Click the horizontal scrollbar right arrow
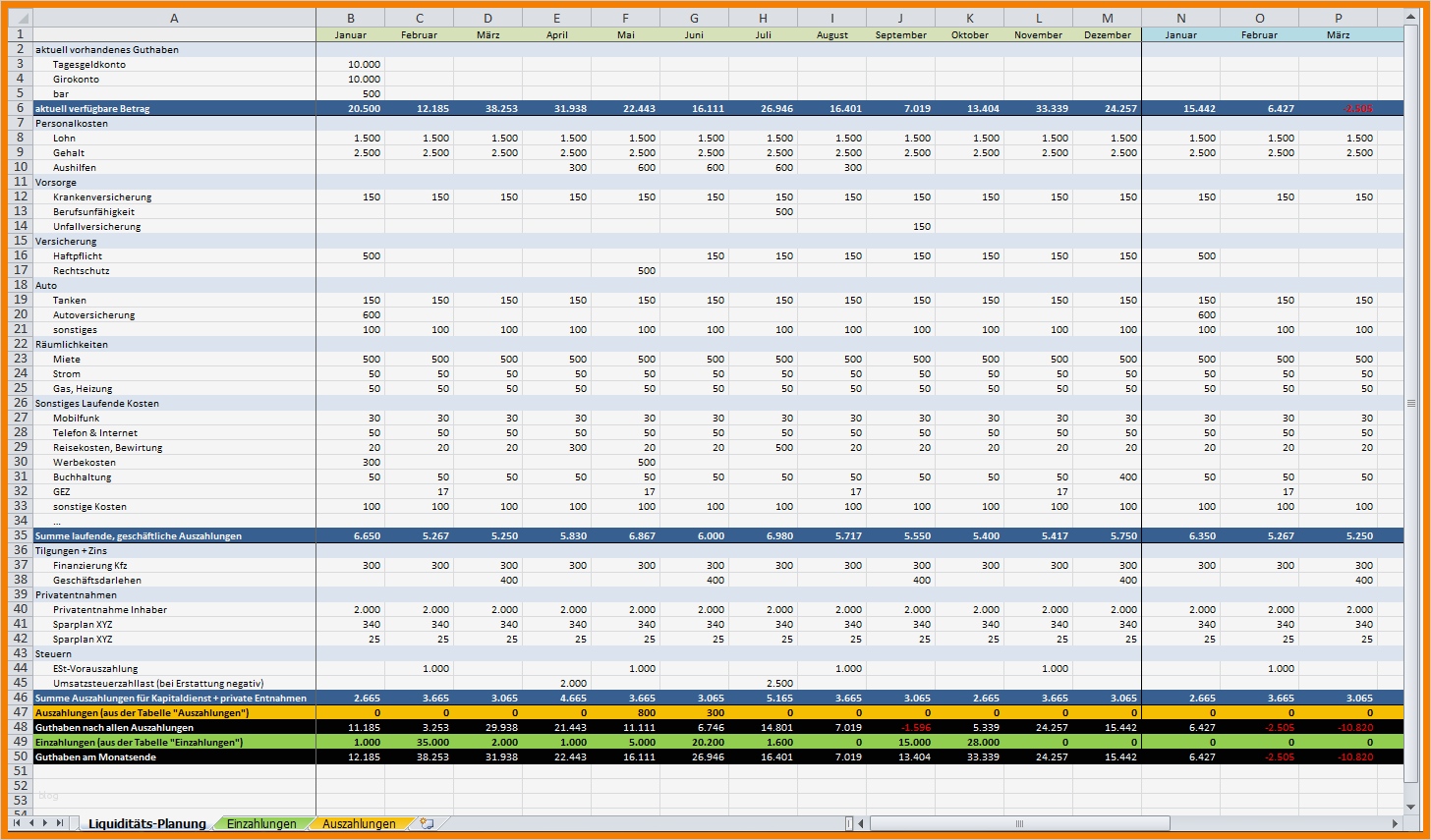1431x840 pixels. pos(1395,823)
